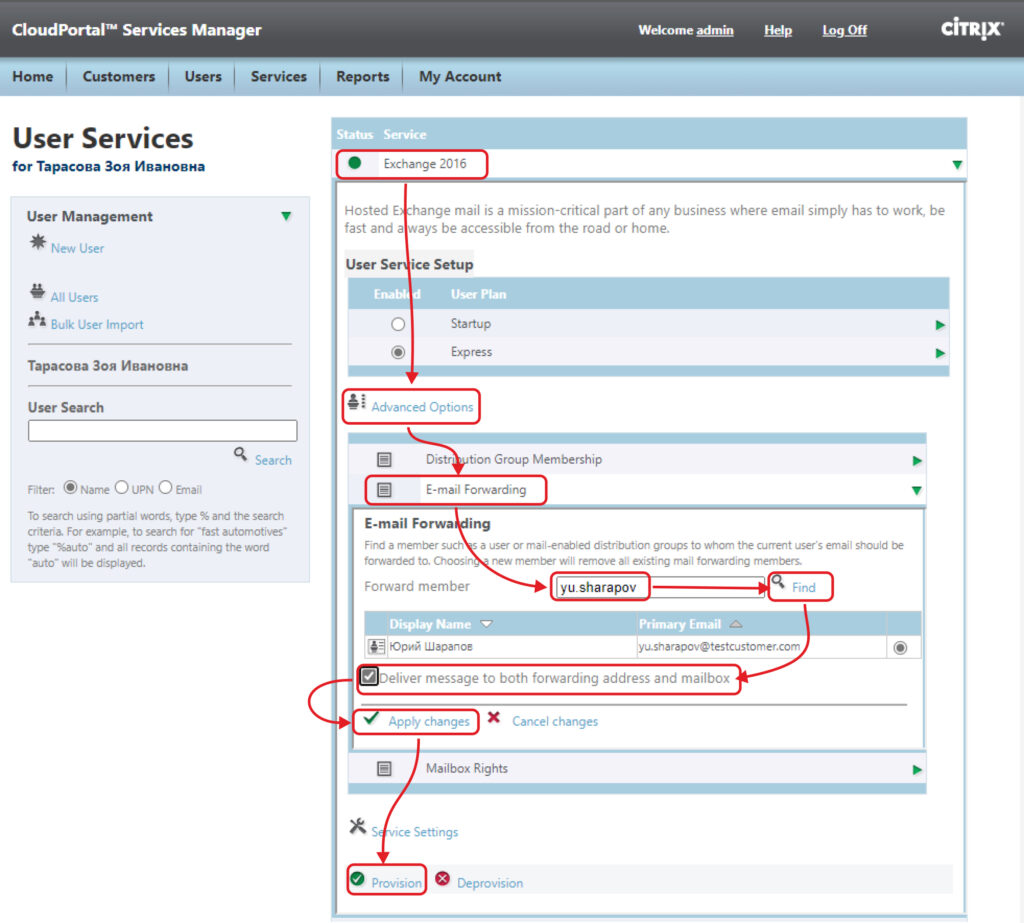Open the Users menu
1024x923 pixels.
203,76
